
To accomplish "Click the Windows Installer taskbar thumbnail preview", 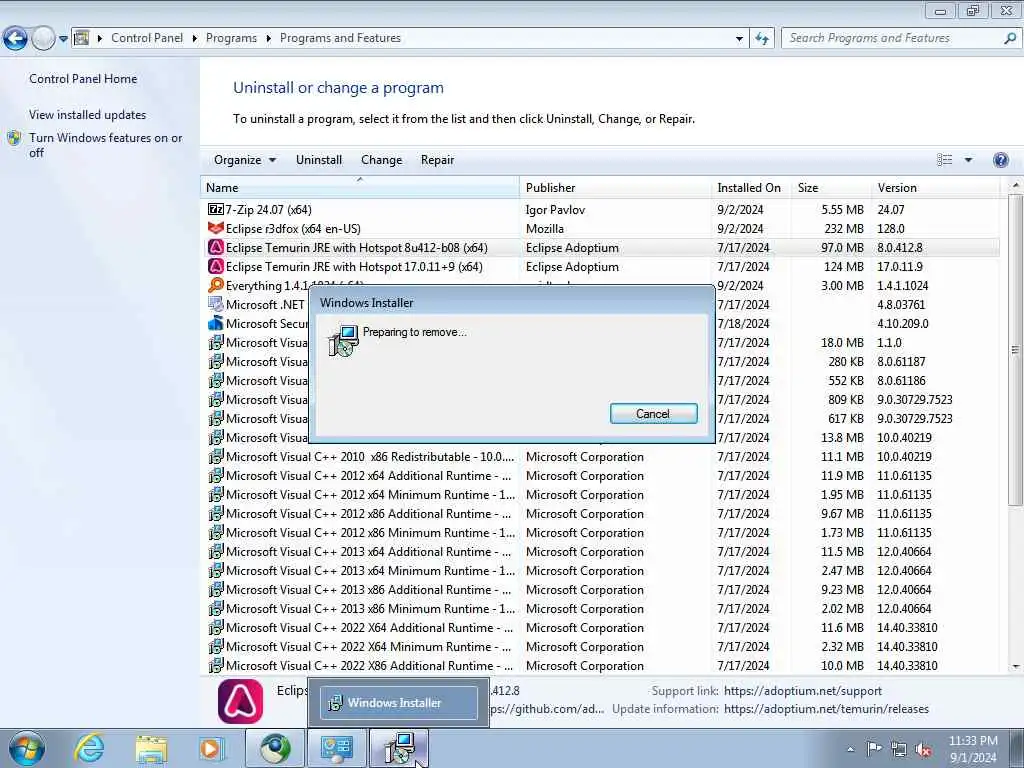I will (x=398, y=703).
